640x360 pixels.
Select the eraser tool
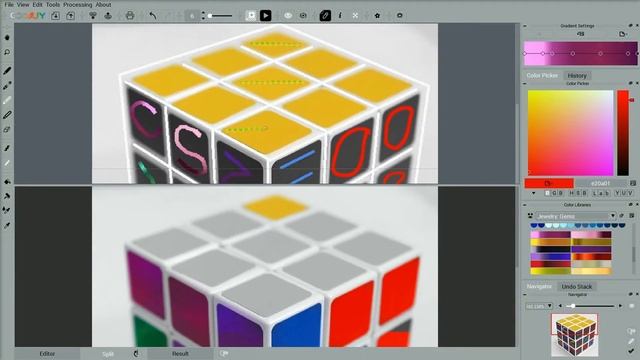[x=7, y=130]
